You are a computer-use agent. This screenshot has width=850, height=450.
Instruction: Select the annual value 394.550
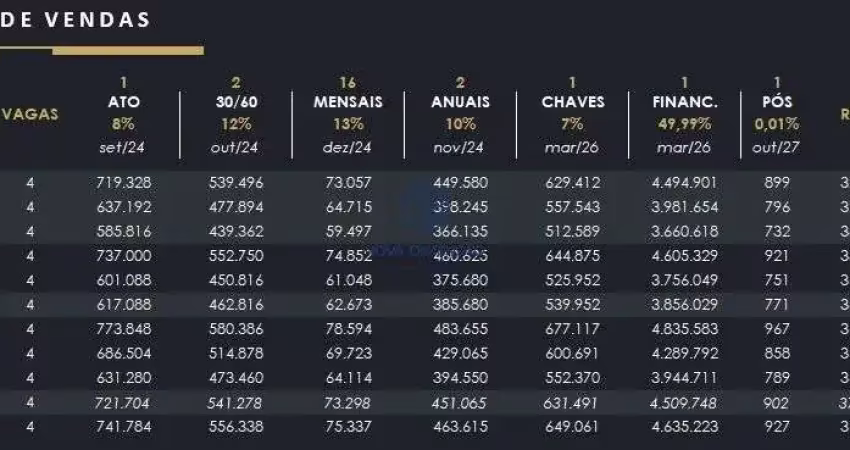[x=460, y=377]
